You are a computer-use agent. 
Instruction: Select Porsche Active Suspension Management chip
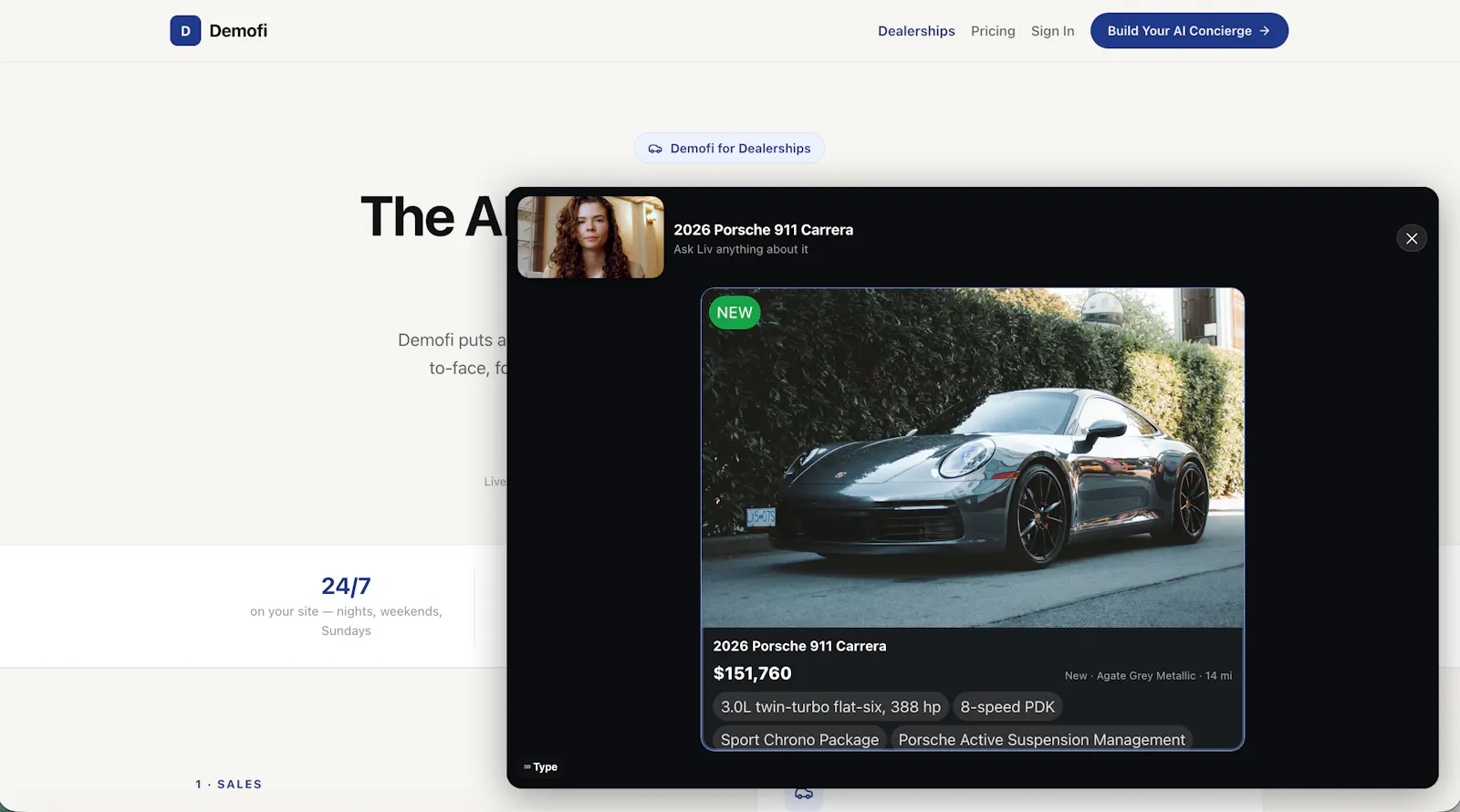click(x=1041, y=739)
